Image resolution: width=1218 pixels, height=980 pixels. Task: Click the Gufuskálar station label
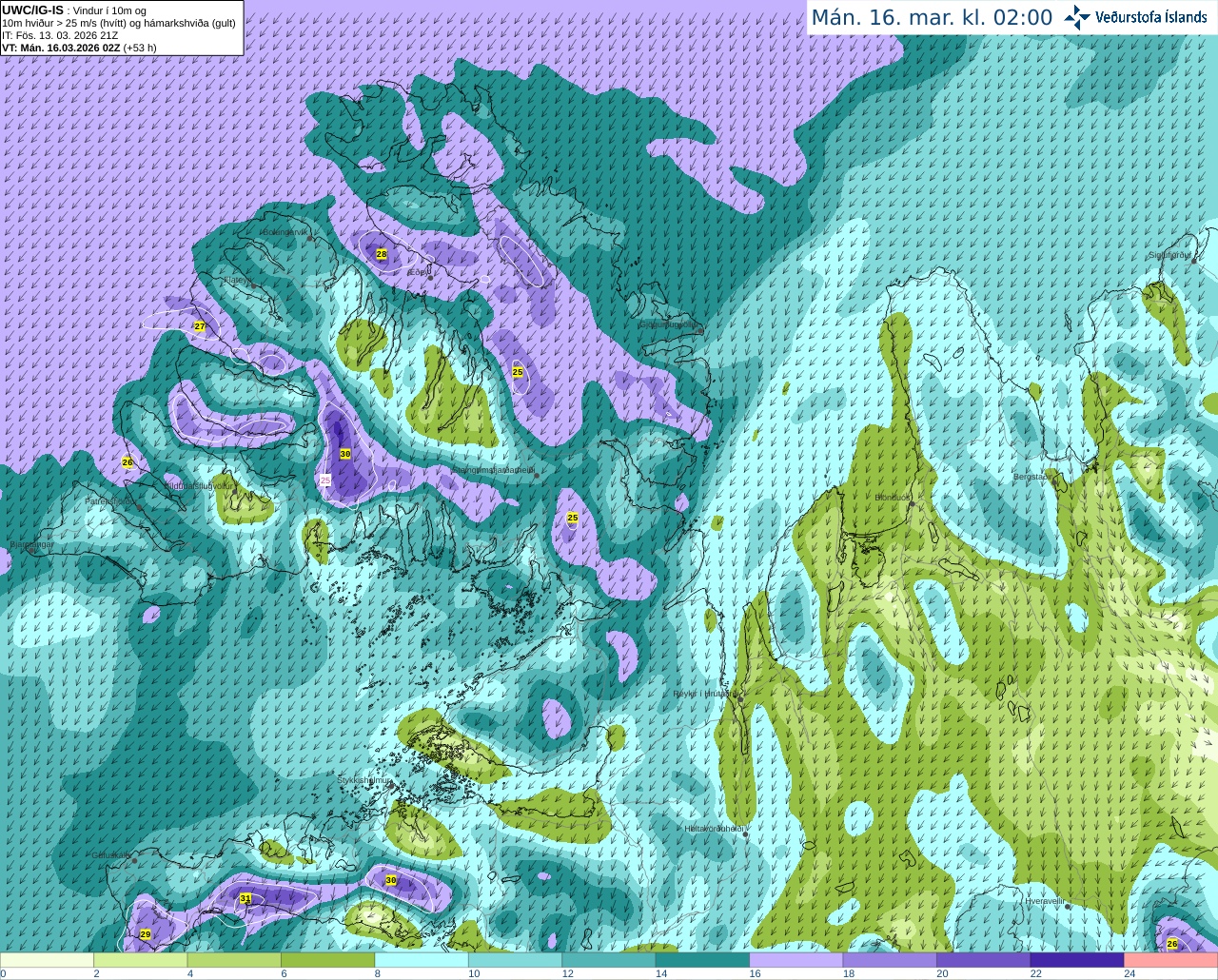tap(111, 855)
